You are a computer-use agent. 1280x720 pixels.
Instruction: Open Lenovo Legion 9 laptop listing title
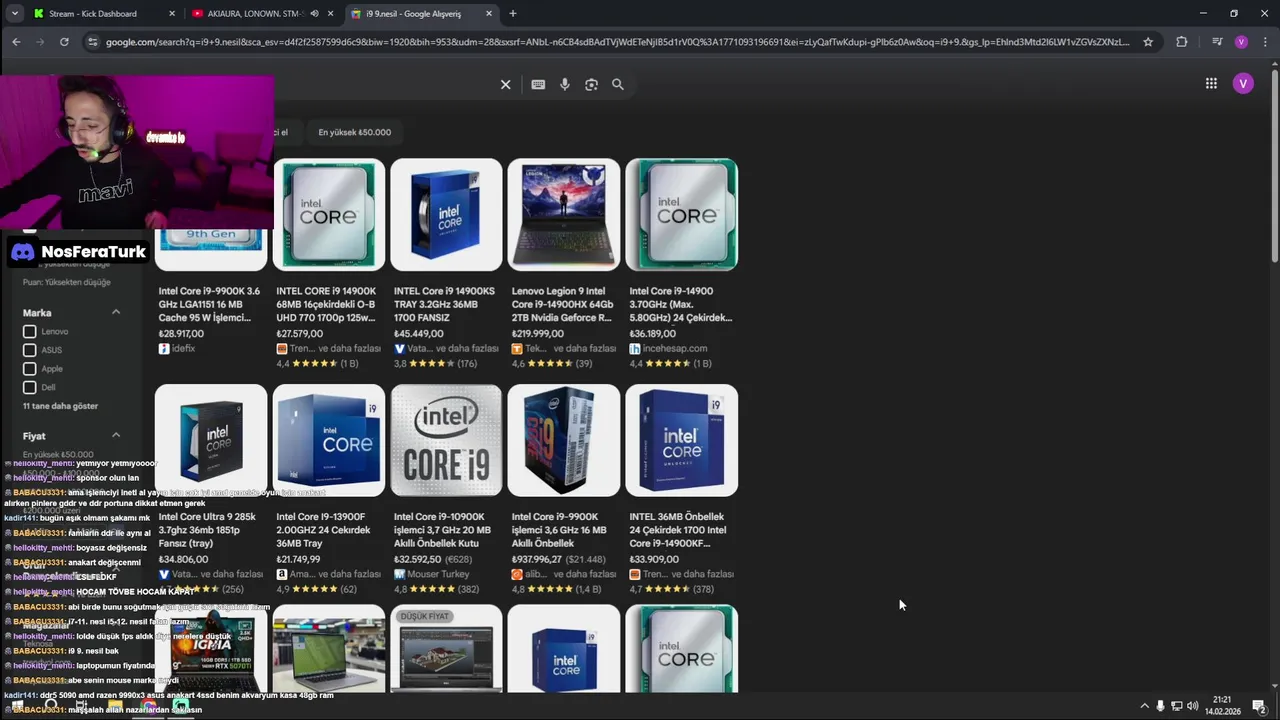[x=562, y=304]
